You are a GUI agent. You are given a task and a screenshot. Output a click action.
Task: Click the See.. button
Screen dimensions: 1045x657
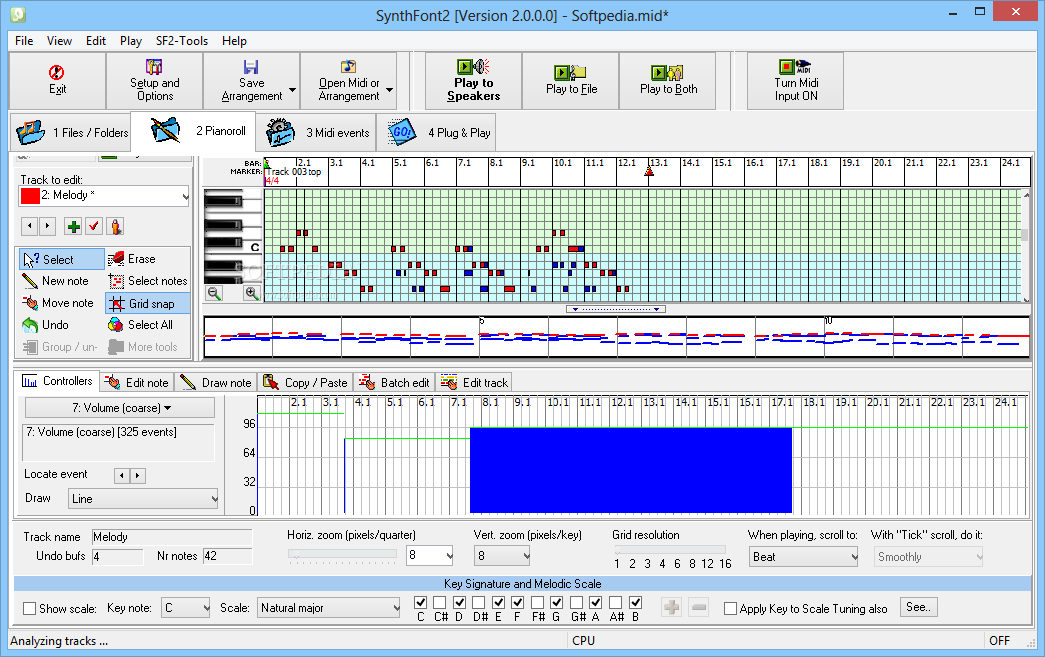pyautogui.click(x=918, y=607)
